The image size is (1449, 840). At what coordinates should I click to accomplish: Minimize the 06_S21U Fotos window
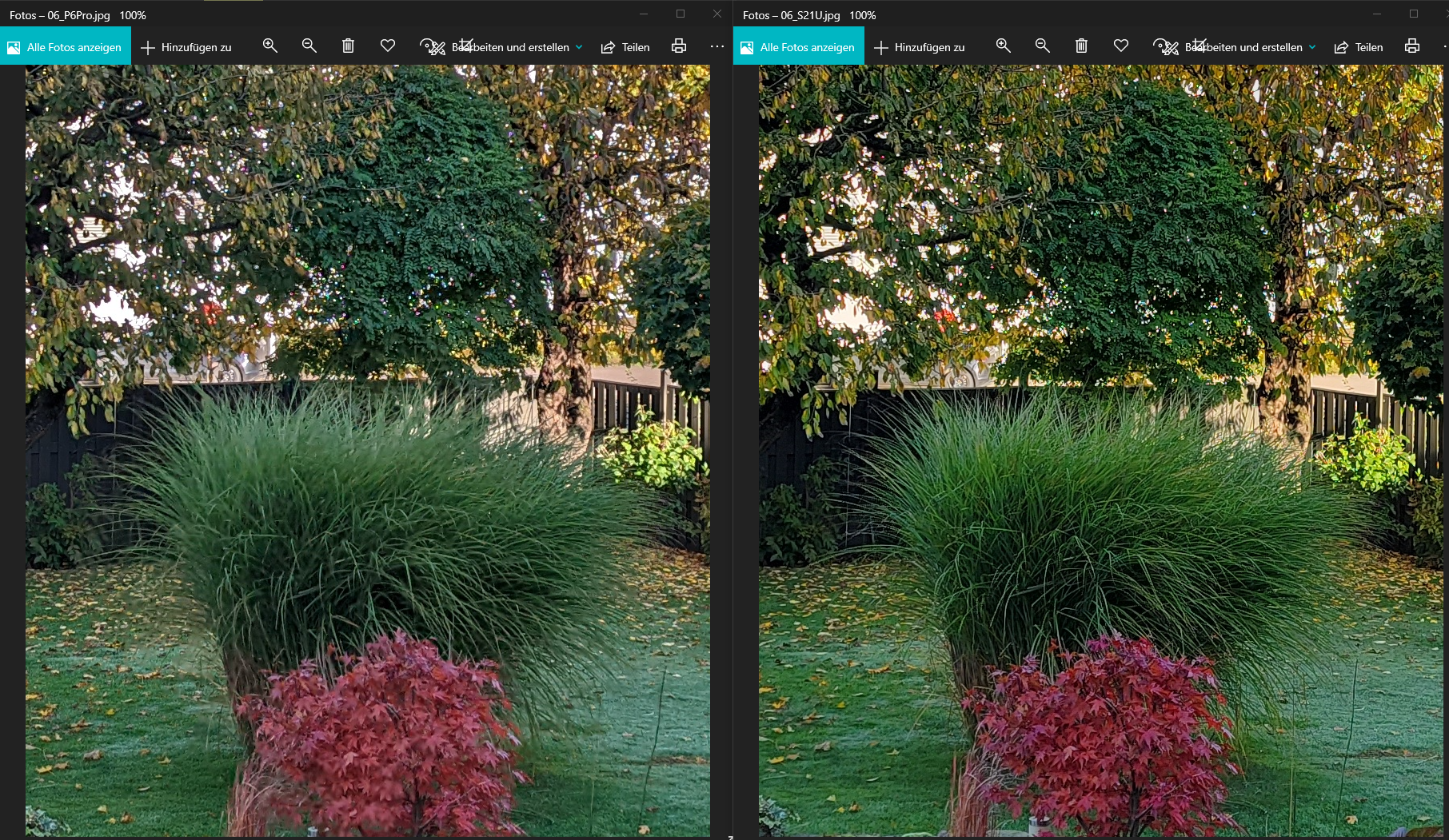click(x=1377, y=14)
